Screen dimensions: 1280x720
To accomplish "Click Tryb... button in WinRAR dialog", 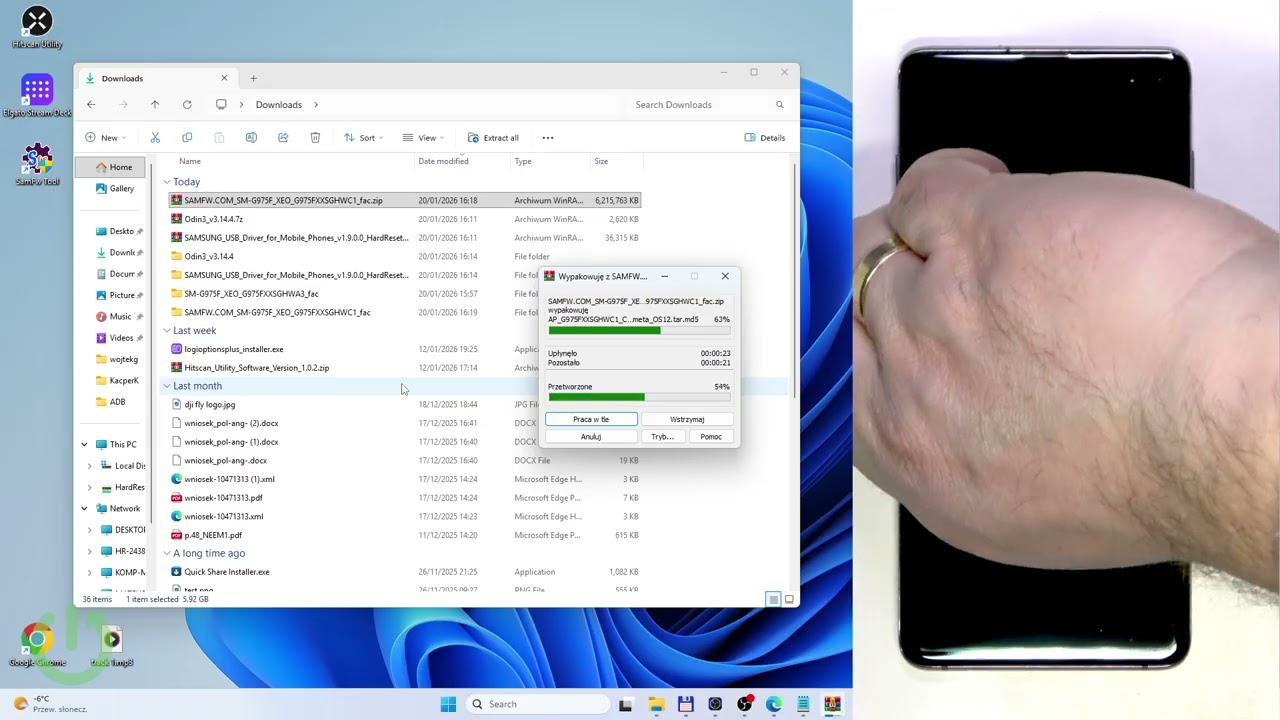I will point(662,437).
